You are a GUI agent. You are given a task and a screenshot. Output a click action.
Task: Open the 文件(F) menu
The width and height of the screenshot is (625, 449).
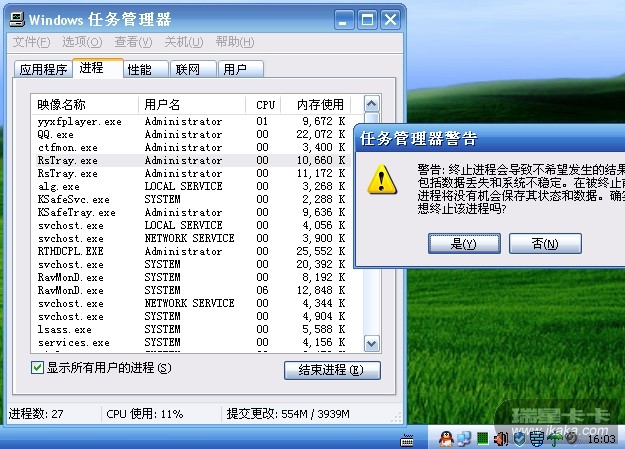coord(31,42)
